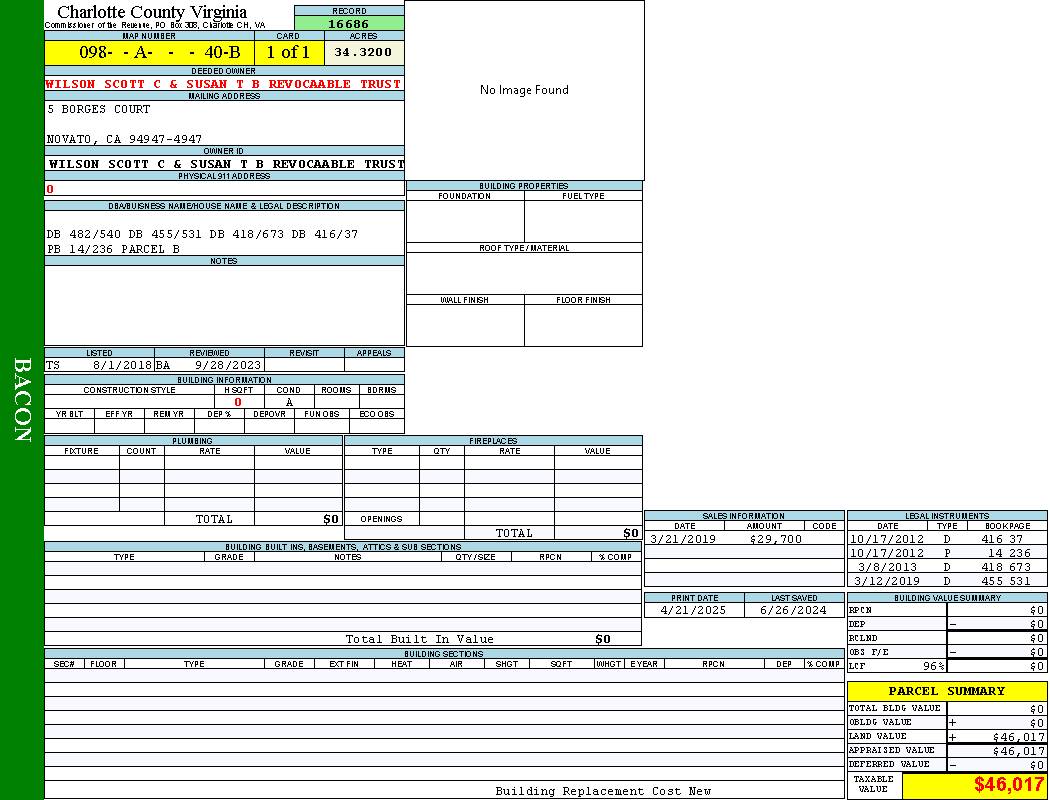Click the record number 16686 field
Image resolution: width=1050 pixels, height=800 pixels.
tap(349, 23)
